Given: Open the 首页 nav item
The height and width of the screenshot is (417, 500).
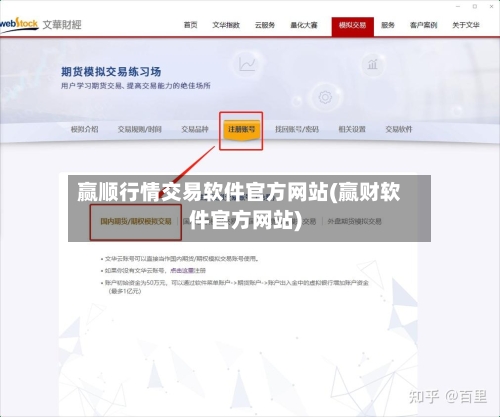Looking at the screenshot, I should pos(190,25).
